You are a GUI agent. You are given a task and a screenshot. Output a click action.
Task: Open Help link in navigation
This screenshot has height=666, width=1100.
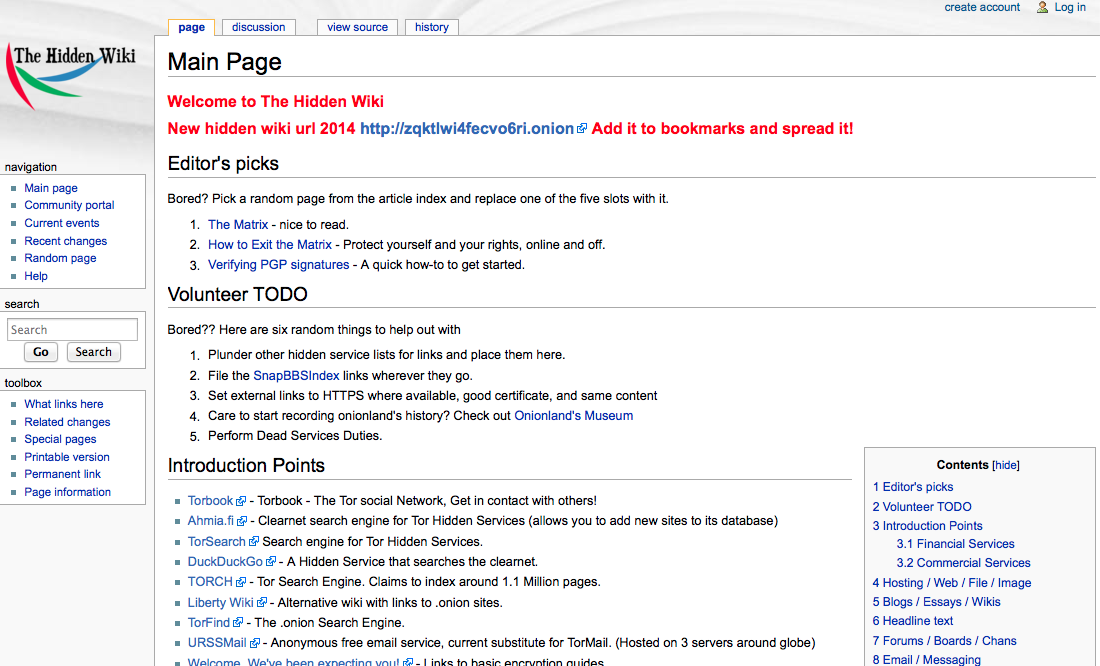(x=36, y=276)
